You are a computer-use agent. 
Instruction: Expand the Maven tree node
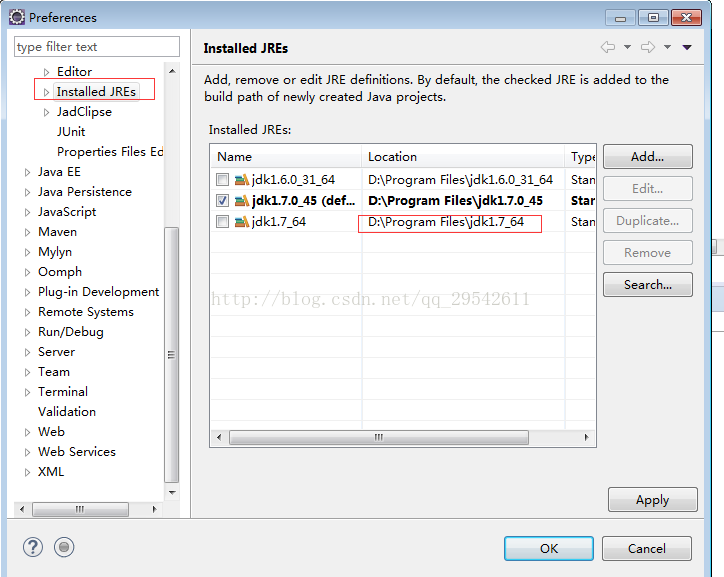point(27,232)
